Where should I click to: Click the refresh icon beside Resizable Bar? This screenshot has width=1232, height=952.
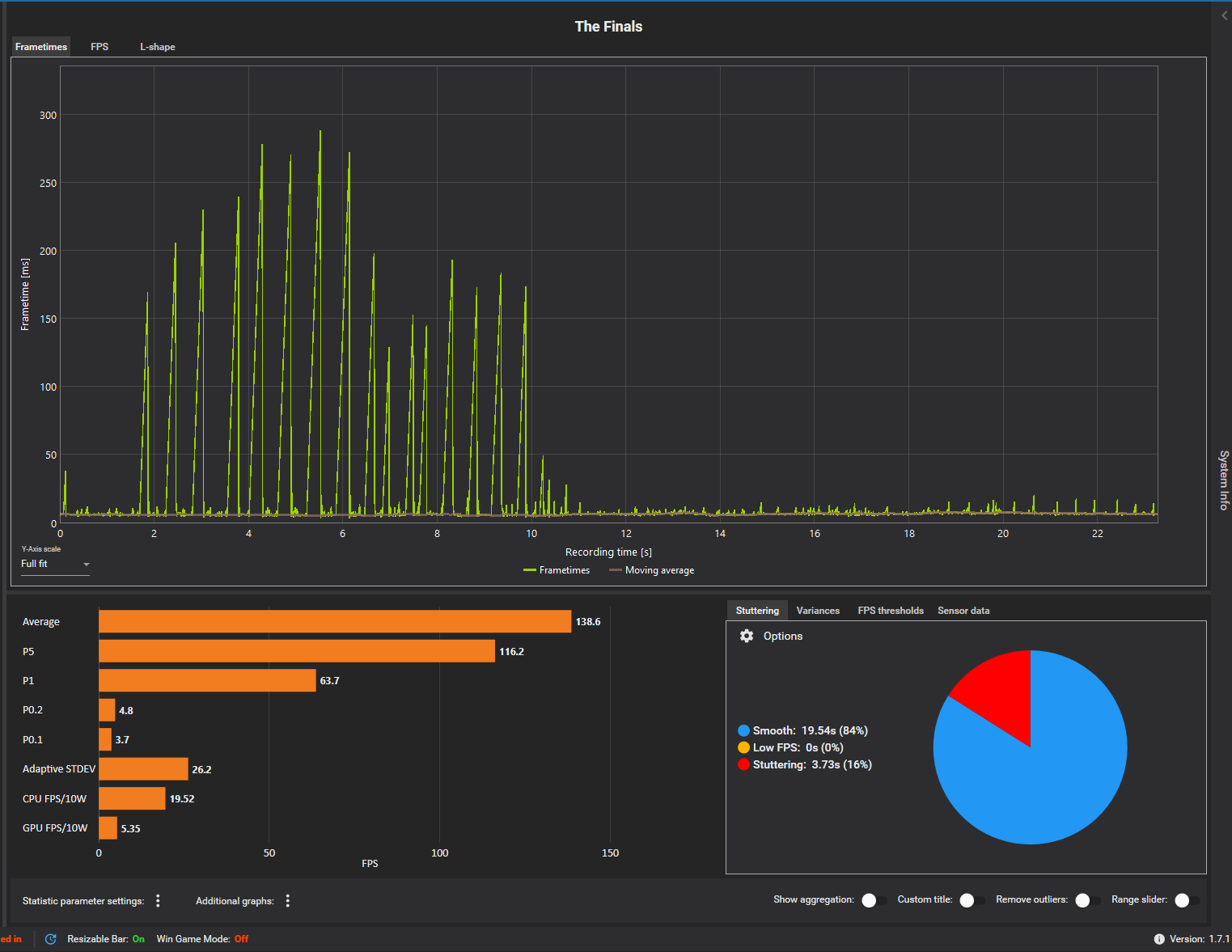coord(51,939)
